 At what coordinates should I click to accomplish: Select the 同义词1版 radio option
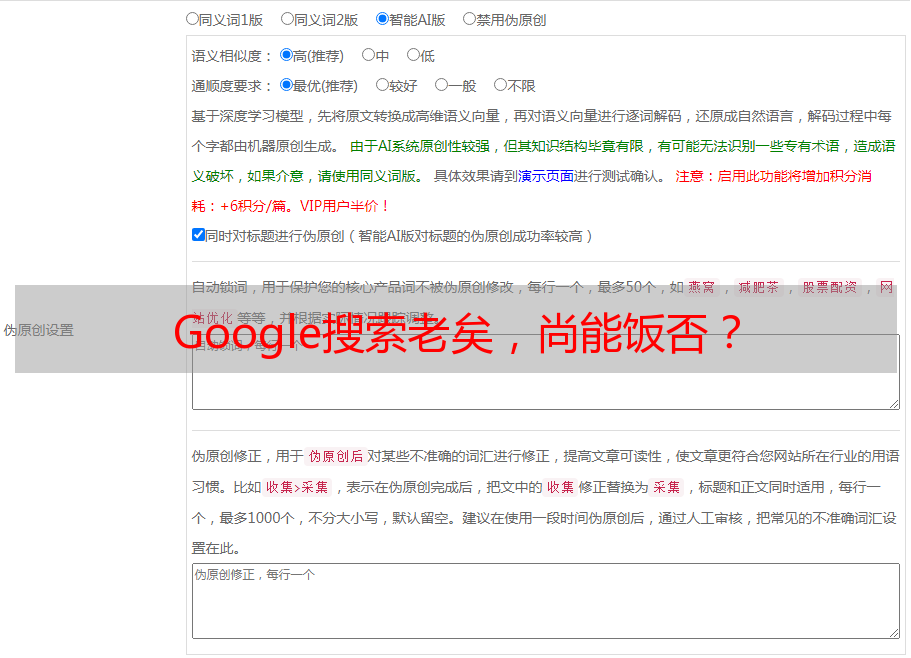(x=192, y=19)
